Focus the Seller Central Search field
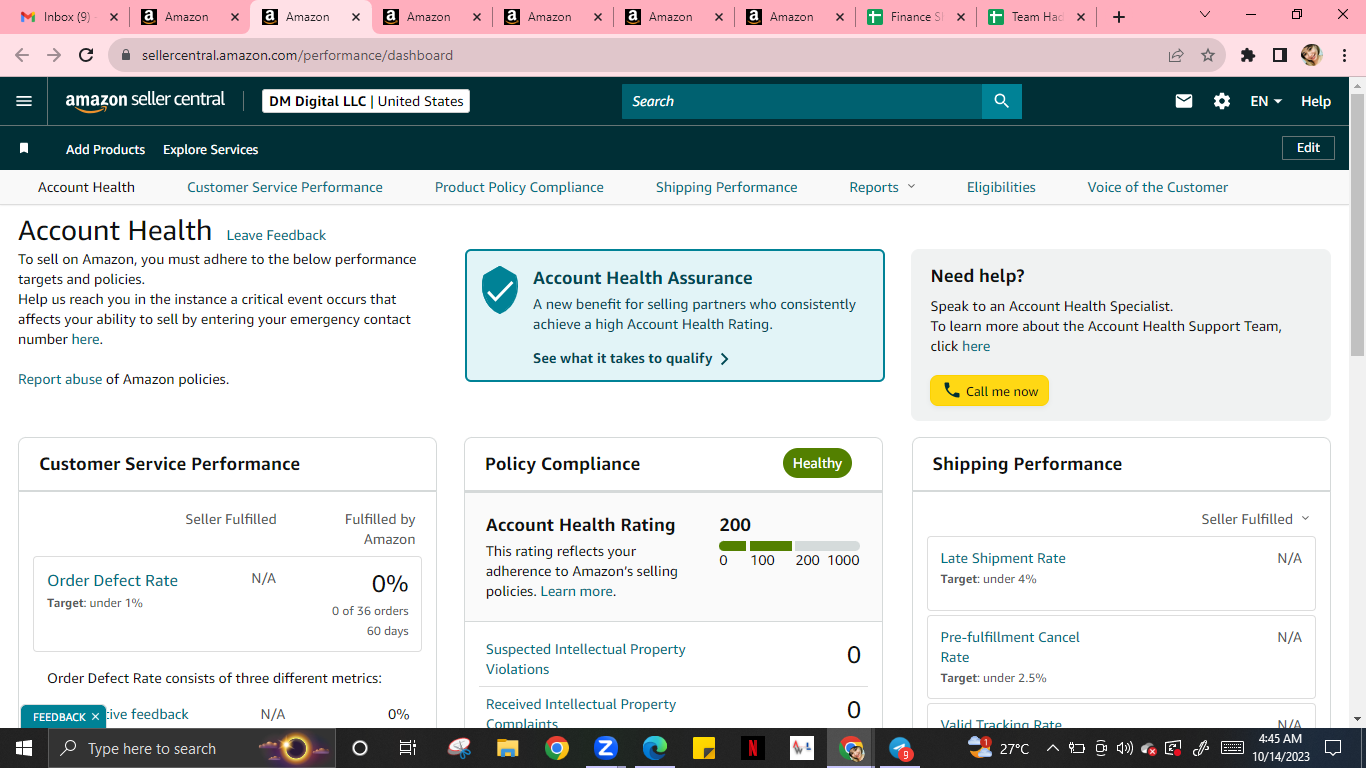 (802, 101)
